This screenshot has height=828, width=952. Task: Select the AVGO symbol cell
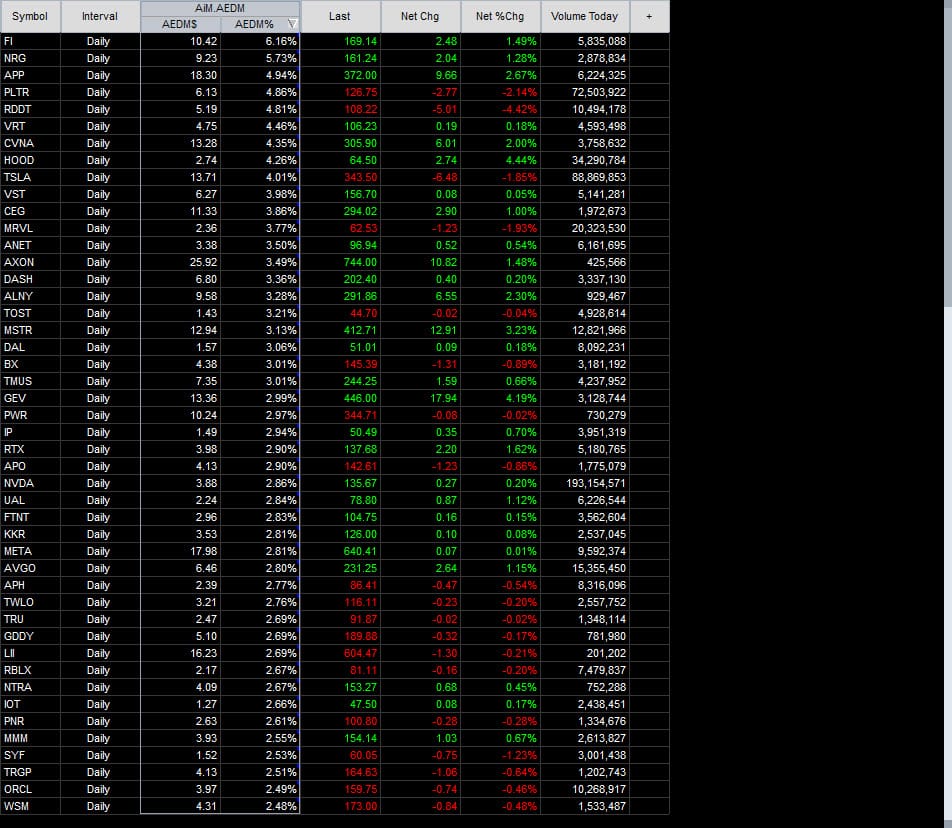click(x=30, y=568)
